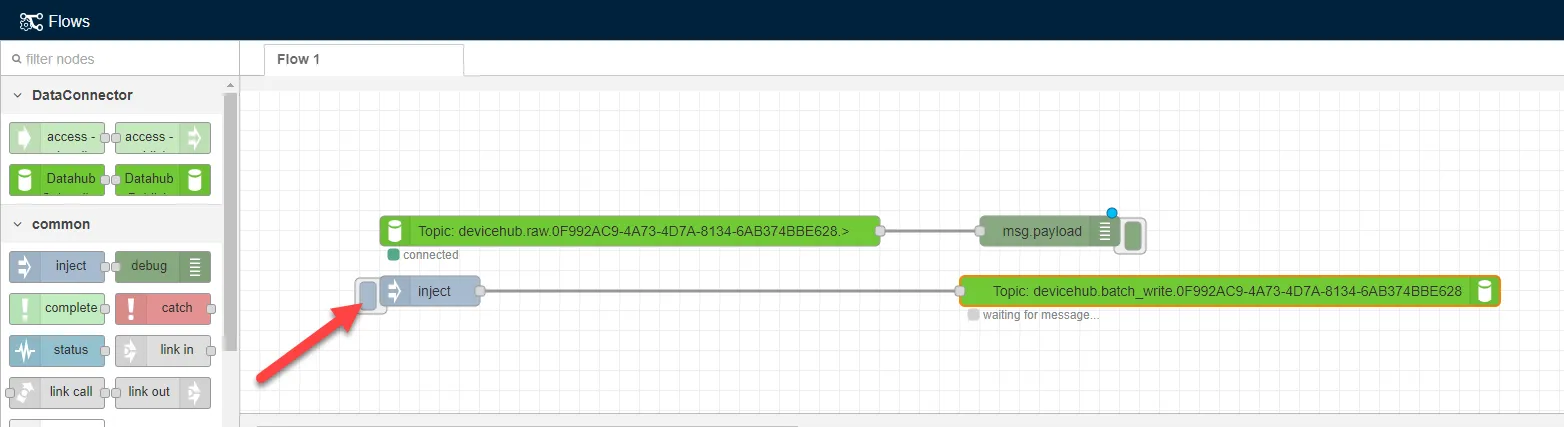1564x427 pixels.
Task: Click output port of devicehub.raw Topic node
Action: click(x=880, y=231)
